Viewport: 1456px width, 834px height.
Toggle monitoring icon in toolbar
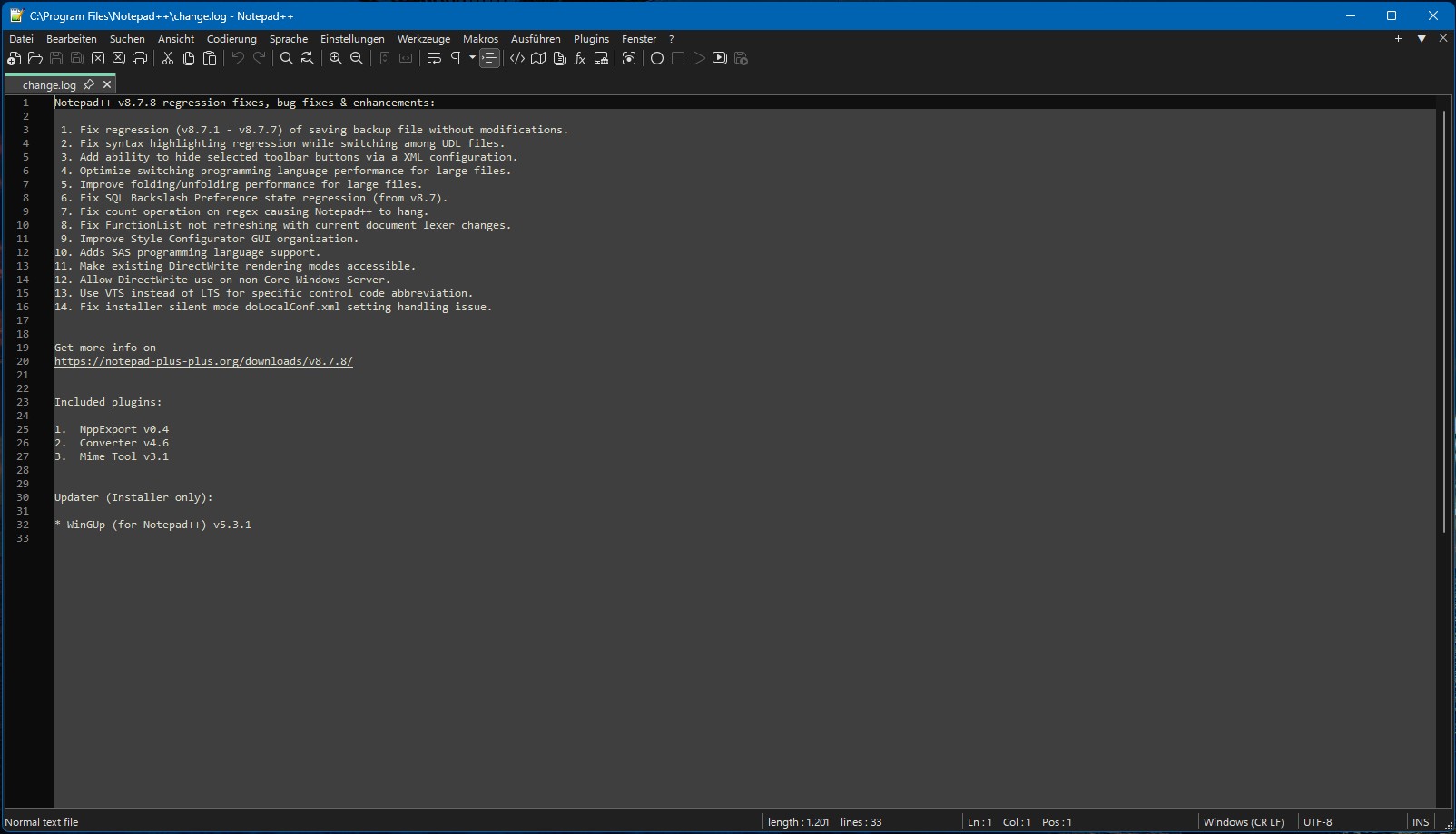[629, 58]
